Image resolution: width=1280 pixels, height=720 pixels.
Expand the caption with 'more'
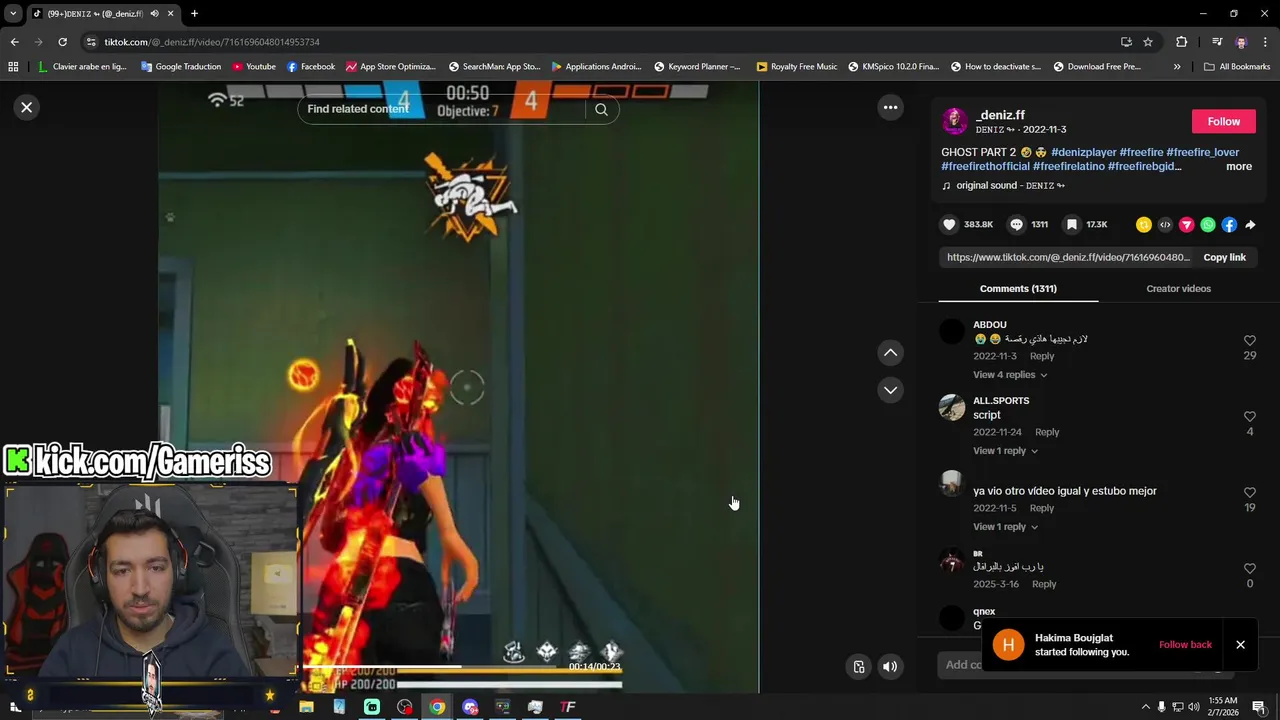pos(1239,167)
